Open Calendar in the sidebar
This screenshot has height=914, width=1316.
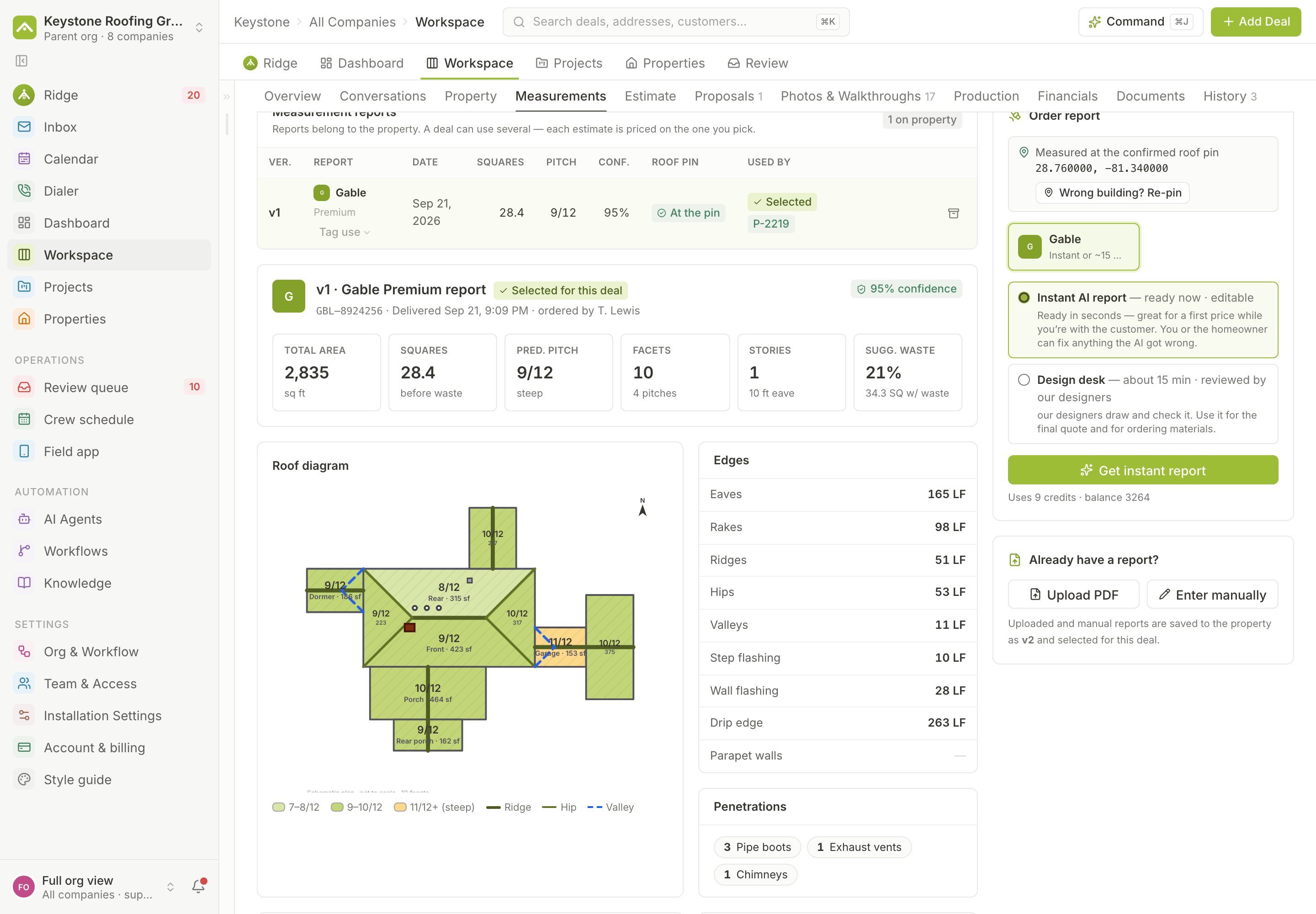point(109,159)
